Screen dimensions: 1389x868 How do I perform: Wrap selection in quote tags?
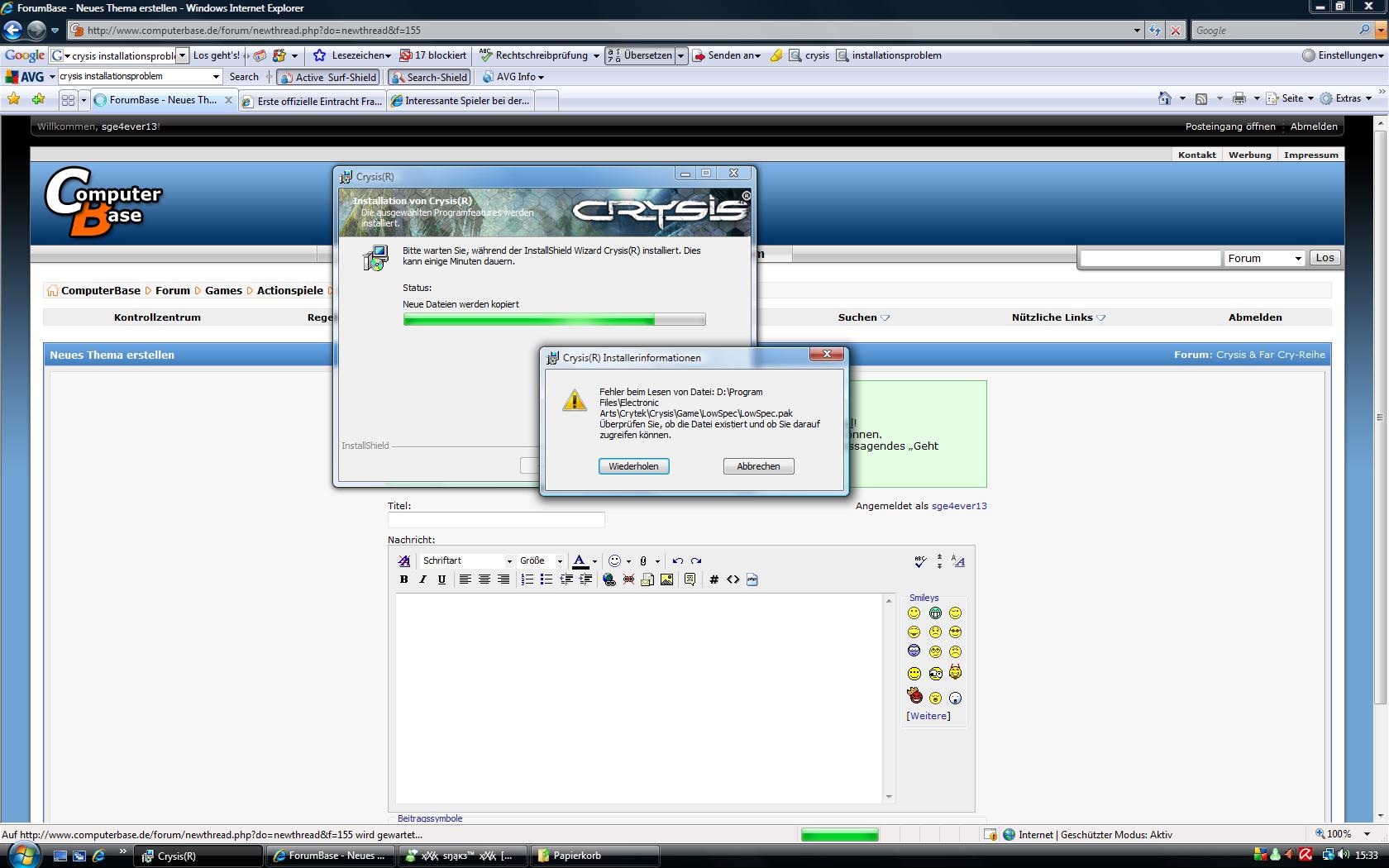pyautogui.click(x=690, y=579)
